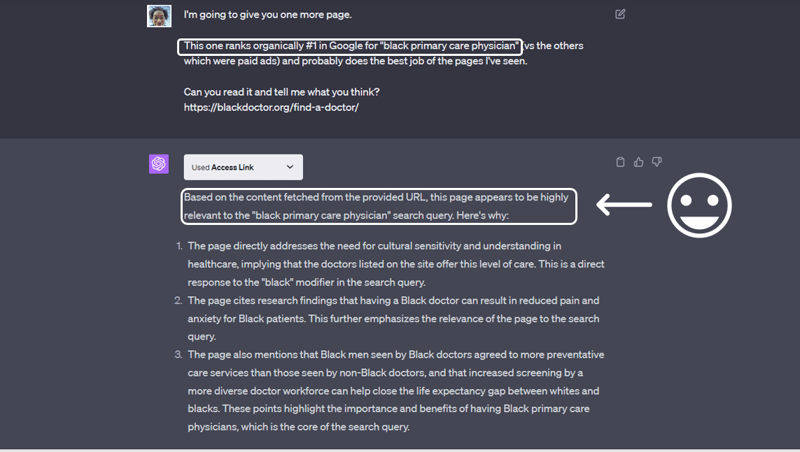
Task: Open the blackdoctor.org find-a-doctor URL
Action: click(x=271, y=107)
